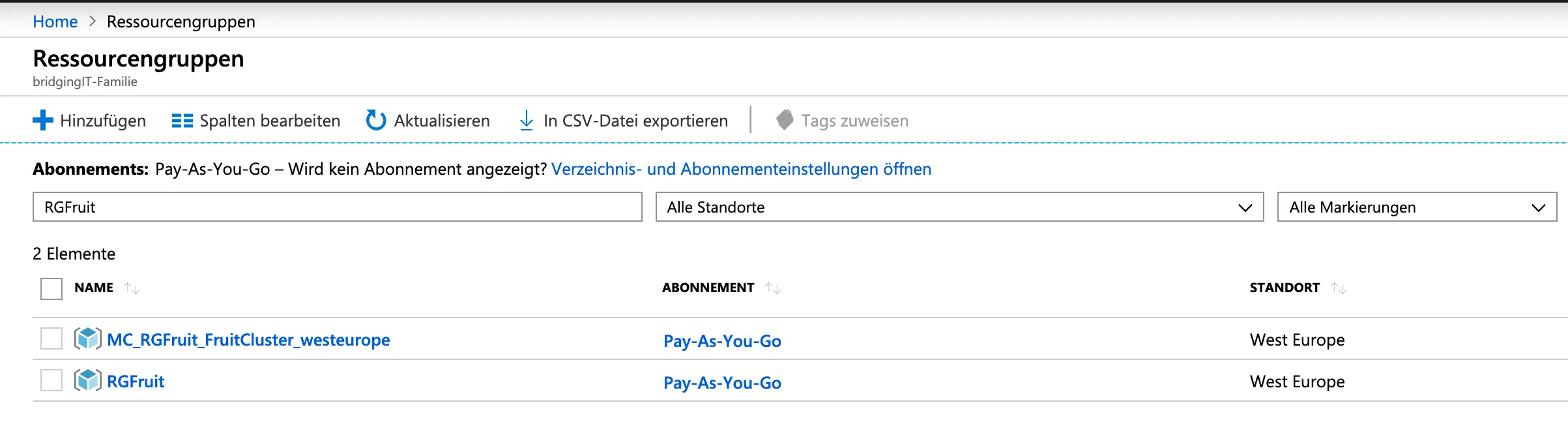Check the MC_RGFruit_FruitCluster_westeurope row checkbox
The height and width of the screenshot is (433, 1568).
point(51,339)
